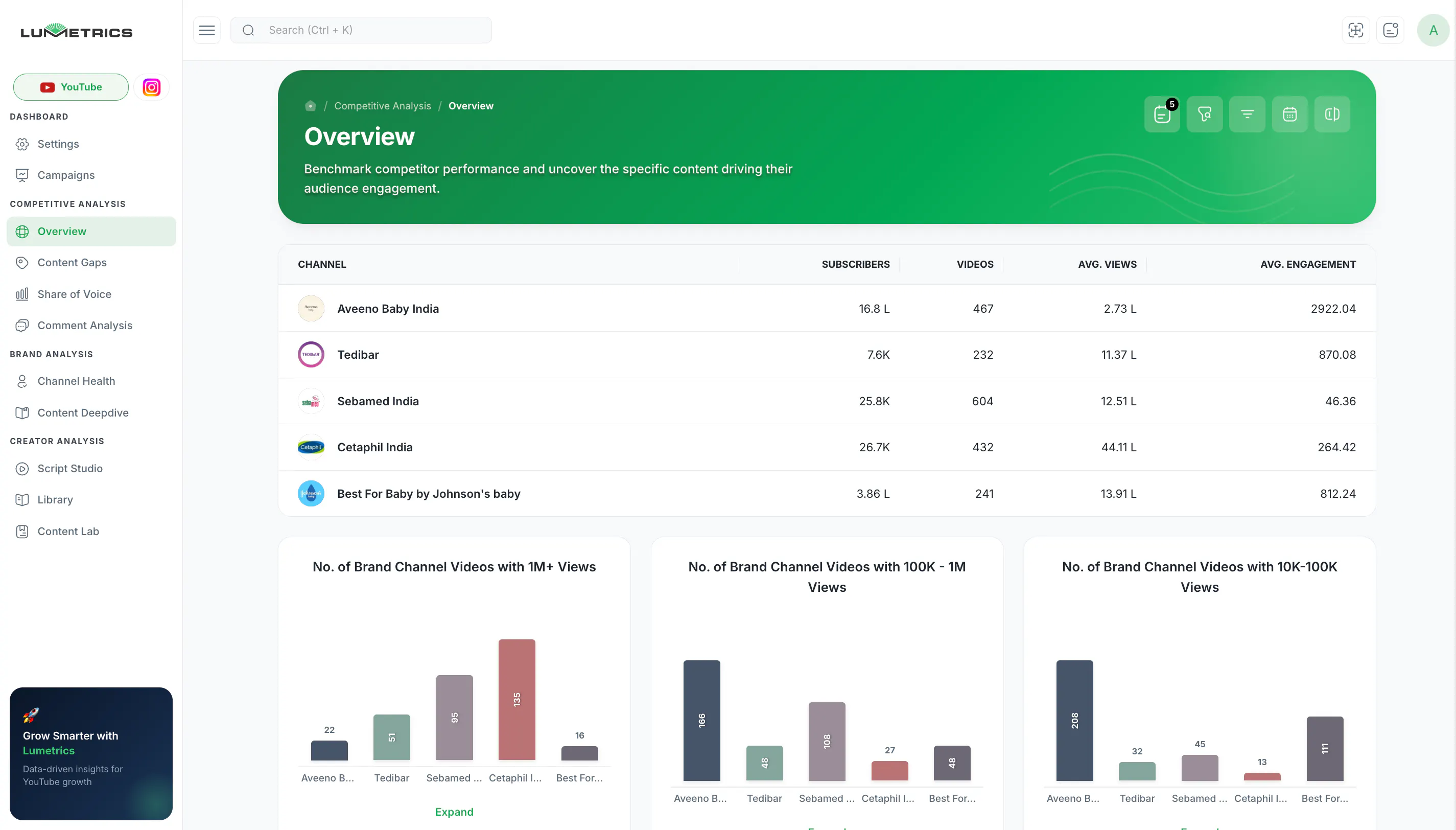Click the Sebamed India channel logo

(311, 401)
